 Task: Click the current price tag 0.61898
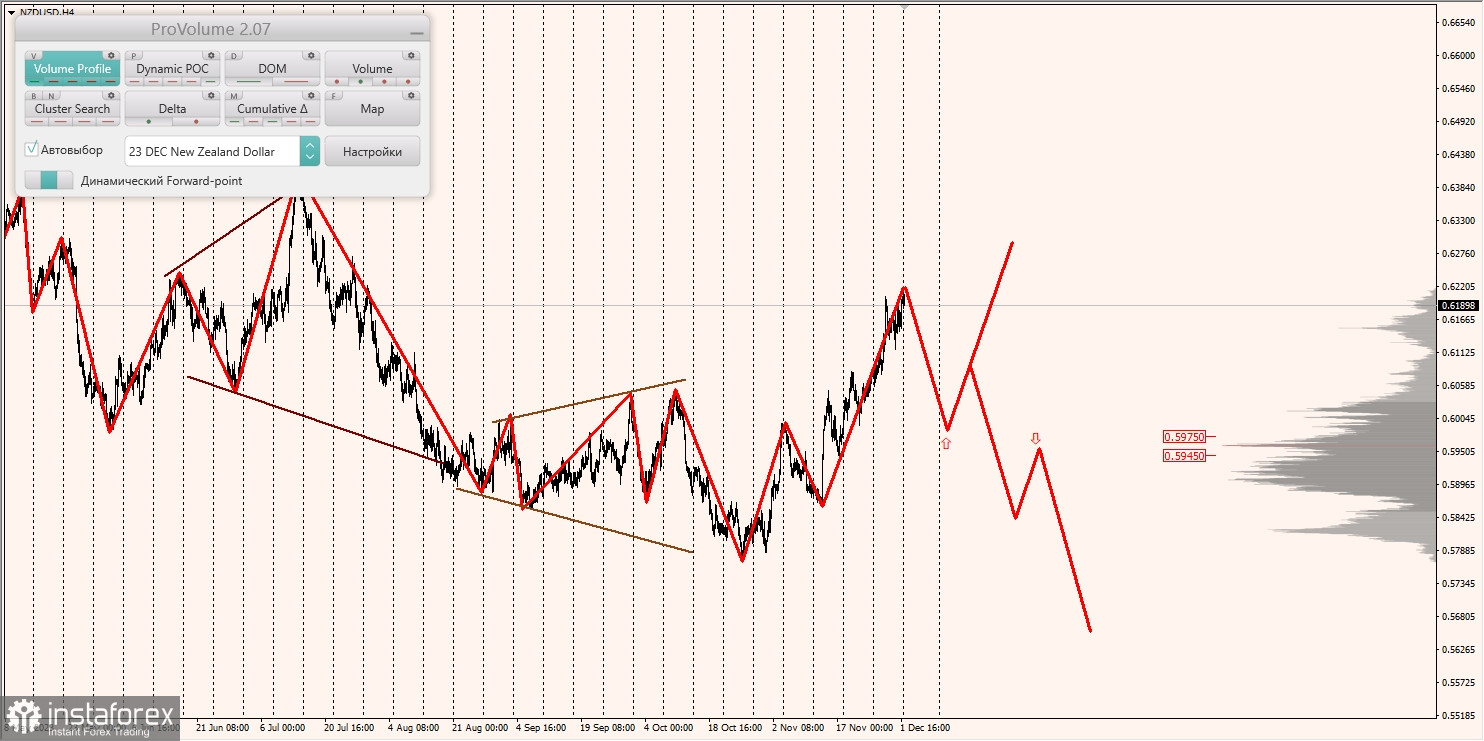pyautogui.click(x=1459, y=305)
